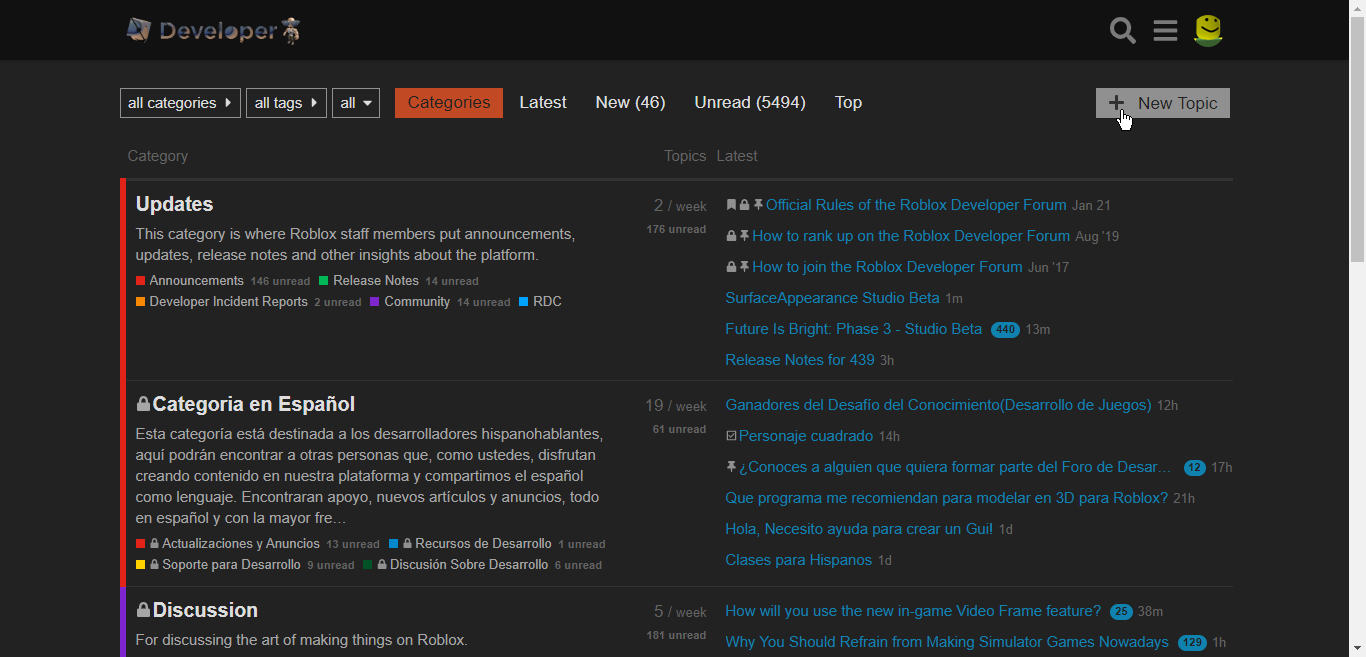
Task: Open the hamburger menu icon
Action: 1165,30
